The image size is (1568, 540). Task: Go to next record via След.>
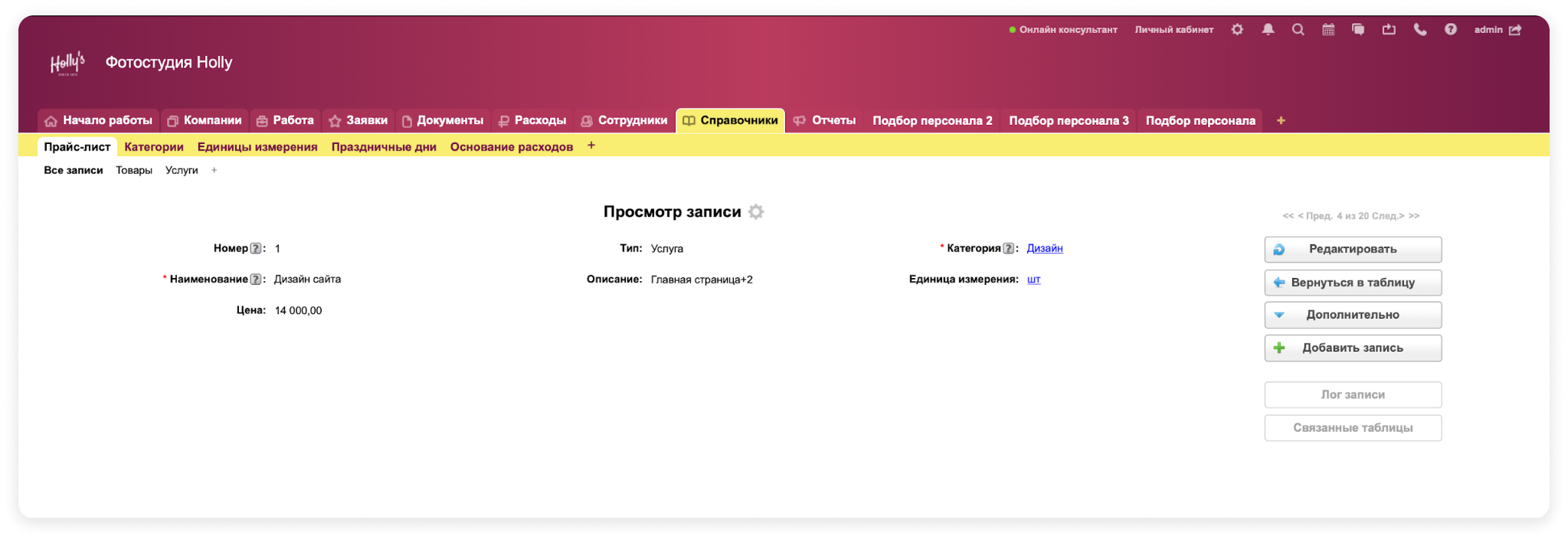tap(1388, 216)
